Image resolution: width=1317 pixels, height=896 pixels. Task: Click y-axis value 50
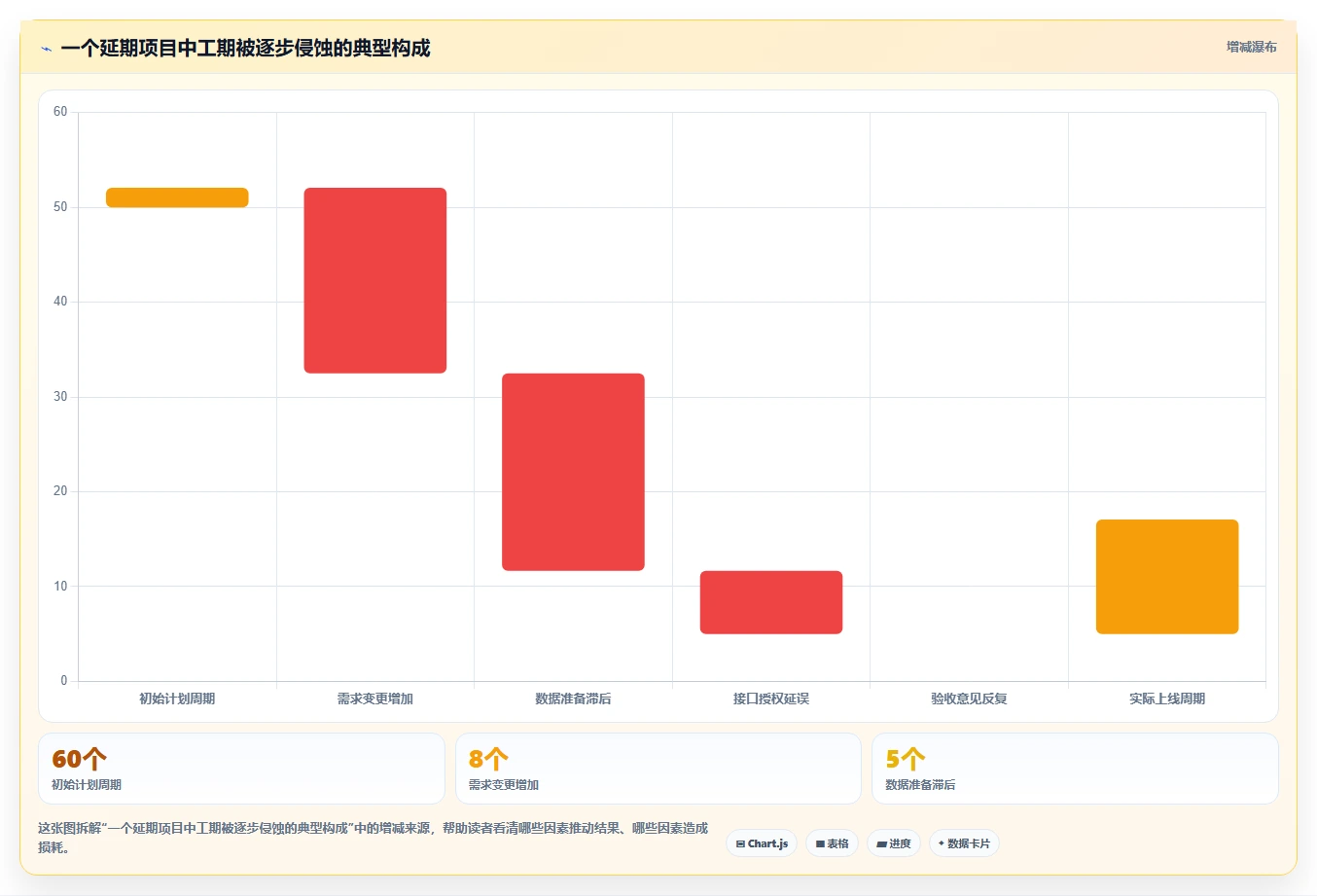pyautogui.click(x=60, y=207)
